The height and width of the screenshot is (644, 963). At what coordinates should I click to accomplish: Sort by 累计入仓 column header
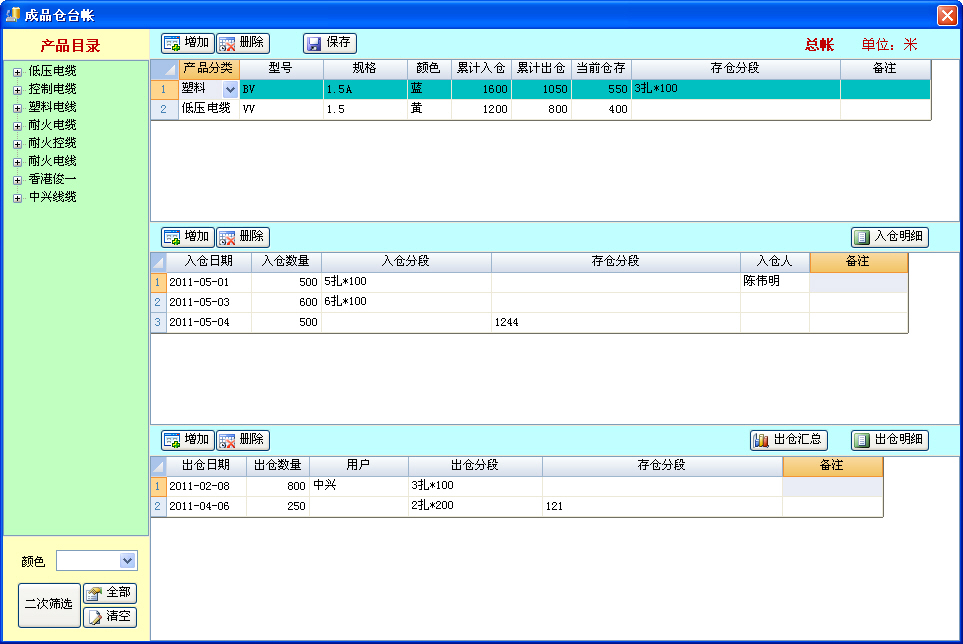tap(481, 68)
